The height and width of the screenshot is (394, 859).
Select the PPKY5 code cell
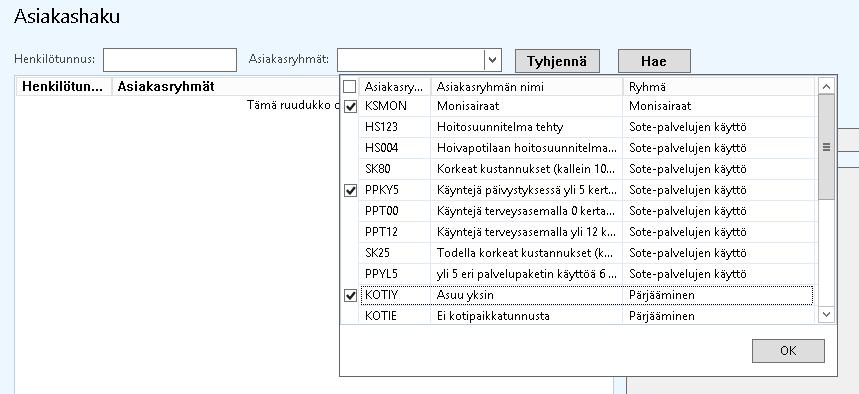(395, 190)
